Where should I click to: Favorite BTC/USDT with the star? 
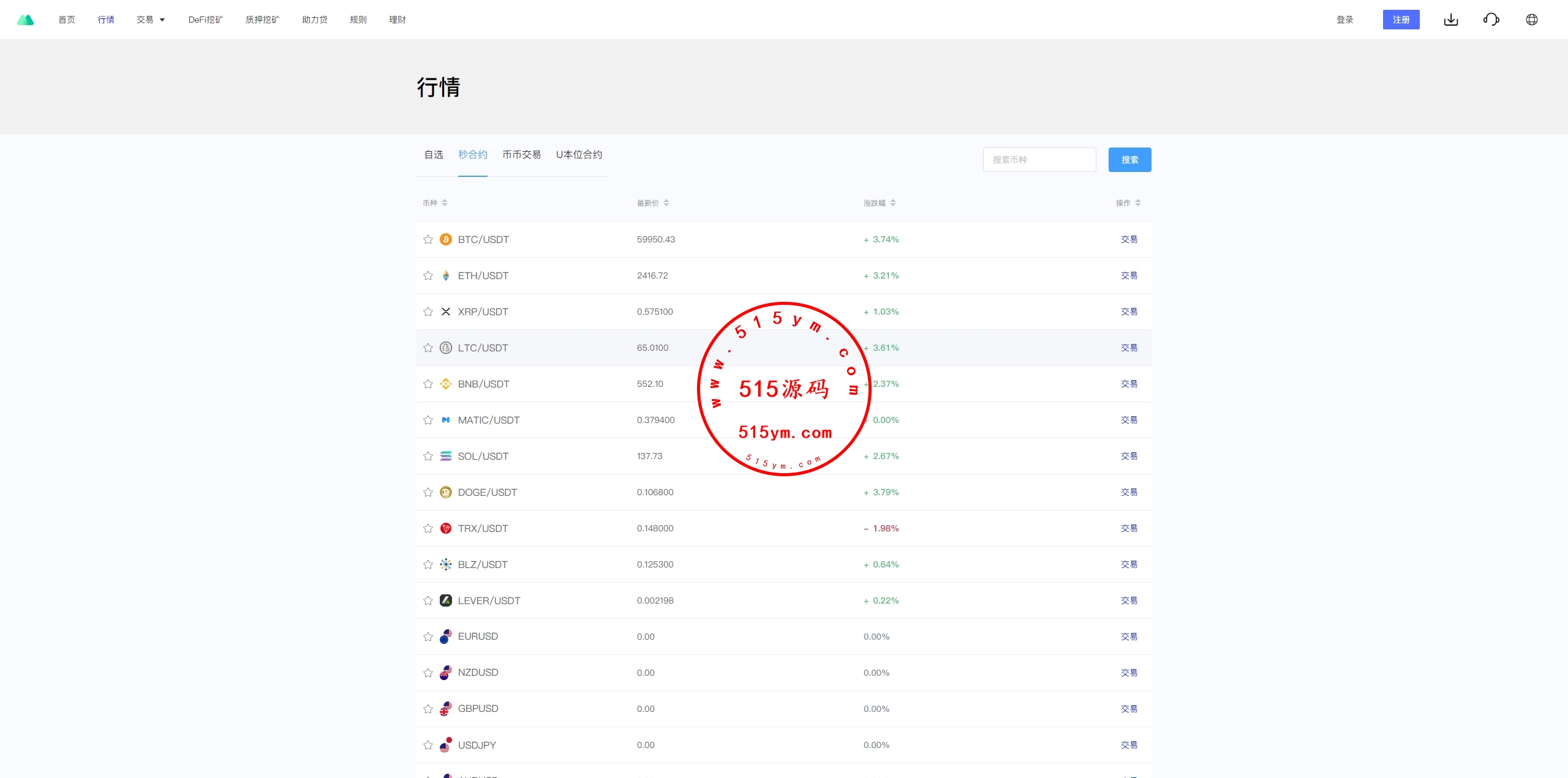[x=428, y=239]
